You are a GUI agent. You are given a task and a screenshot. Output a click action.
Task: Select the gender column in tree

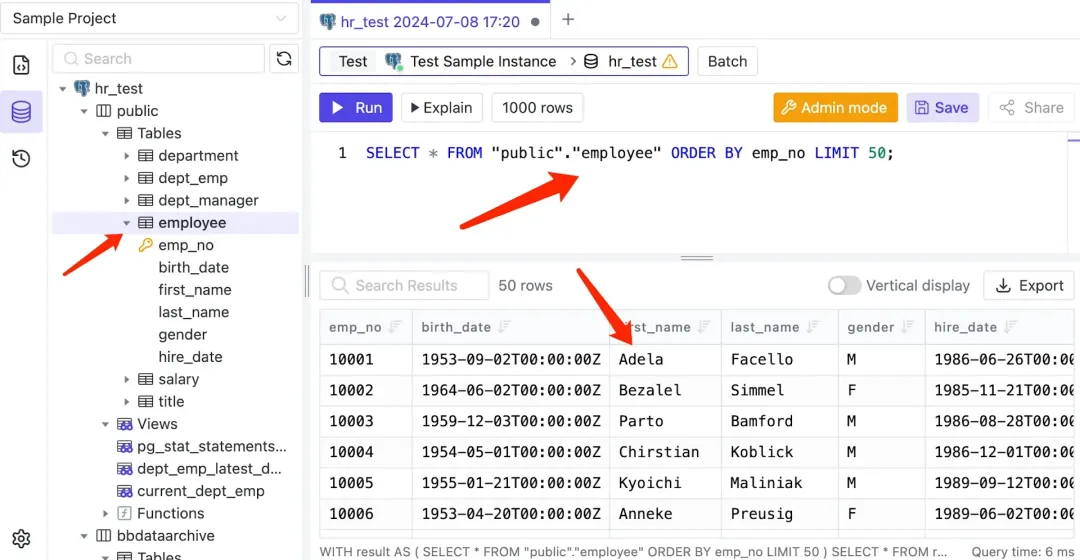click(183, 335)
